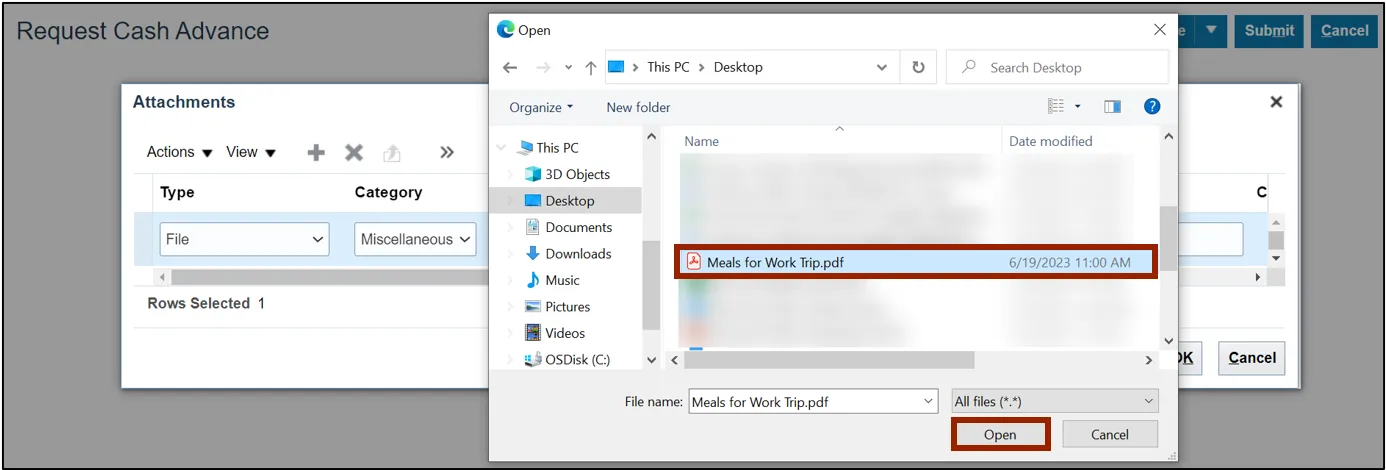Click the Up one level arrow
Viewport: 1386px width, 470px height.
coord(591,68)
